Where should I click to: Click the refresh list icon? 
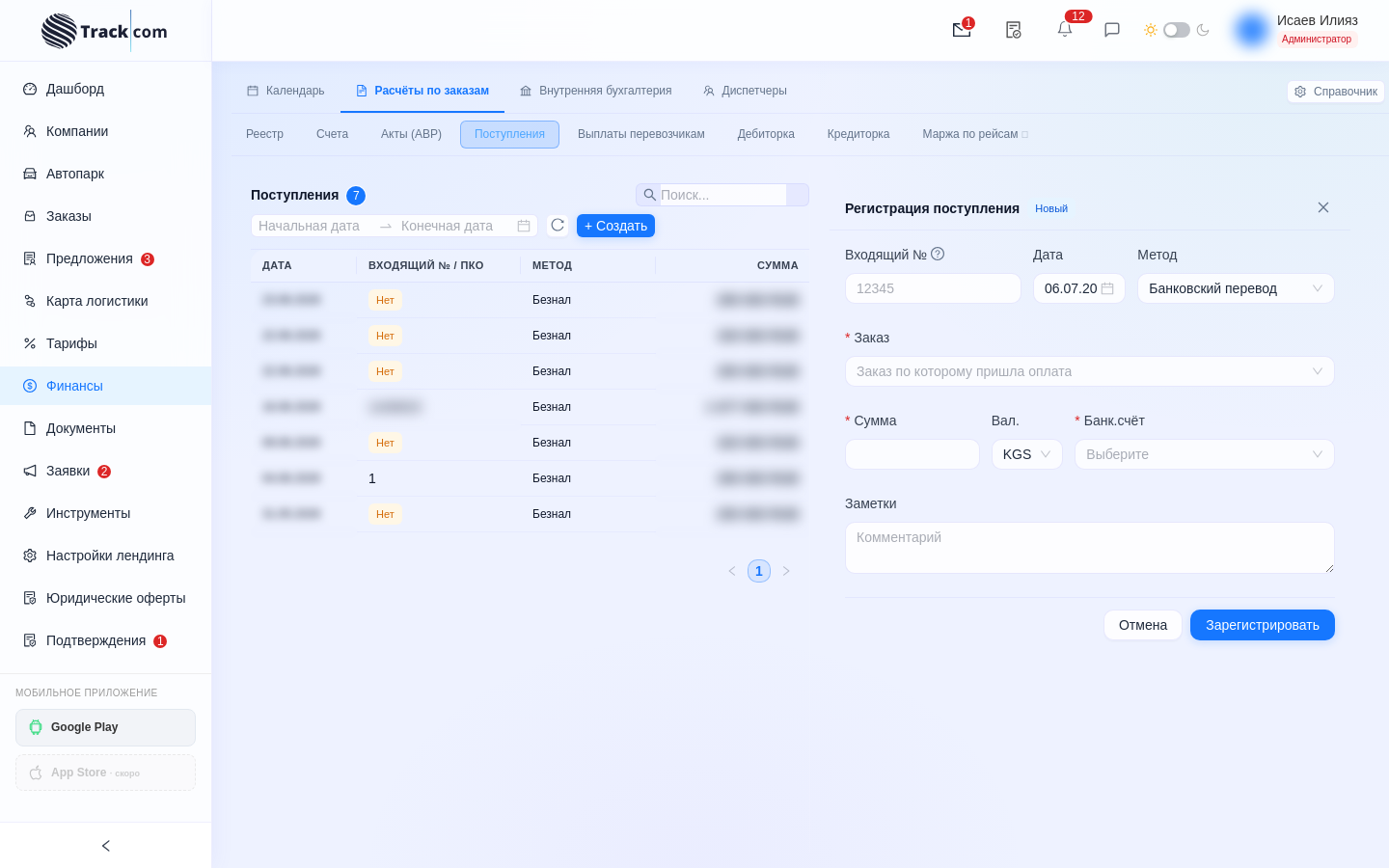coord(558,225)
